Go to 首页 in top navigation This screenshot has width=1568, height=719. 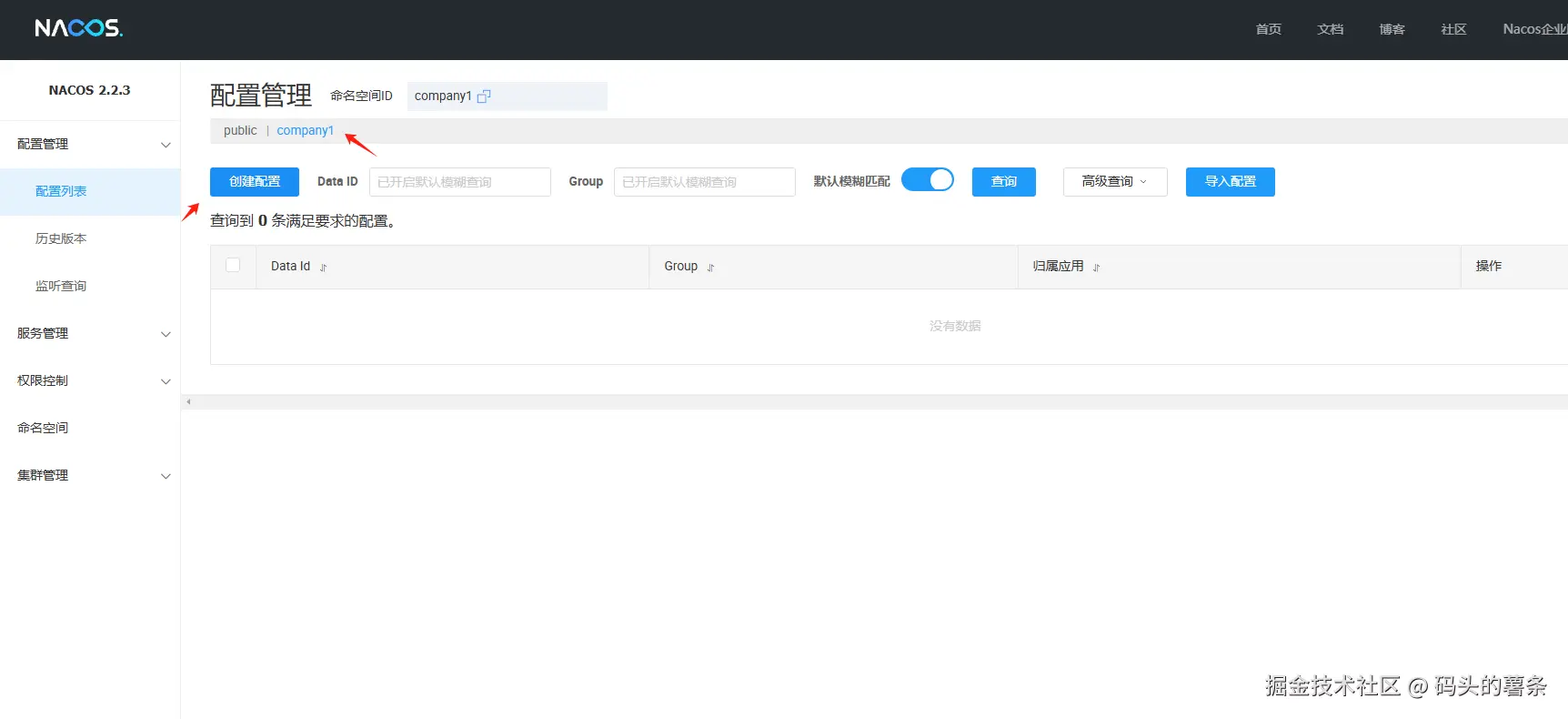tap(1268, 29)
